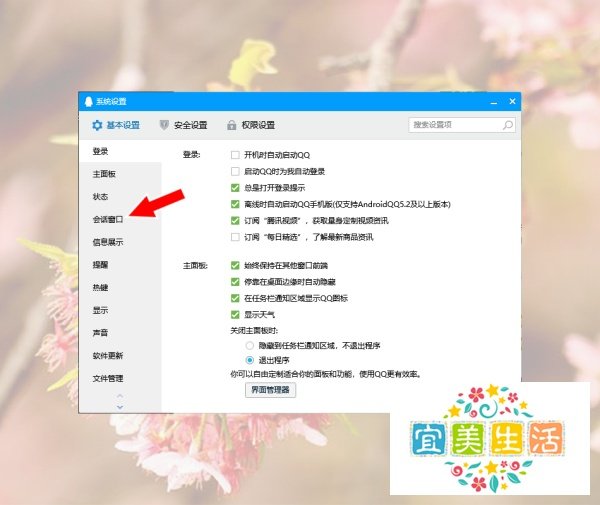The image size is (600, 505).
Task: Uncheck 总是打开登录提示
Action: (x=235, y=188)
